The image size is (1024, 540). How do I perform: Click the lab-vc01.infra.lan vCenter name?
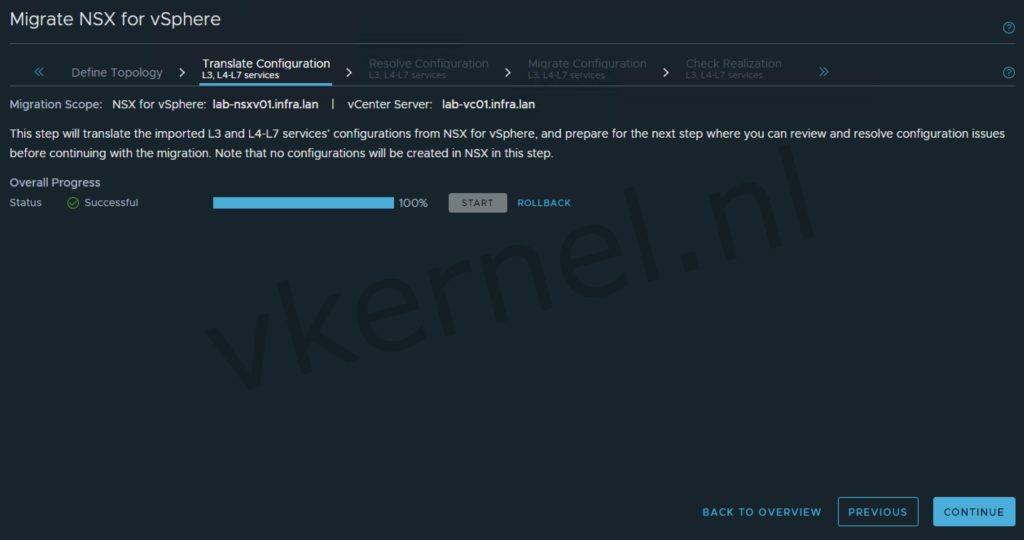[488, 104]
